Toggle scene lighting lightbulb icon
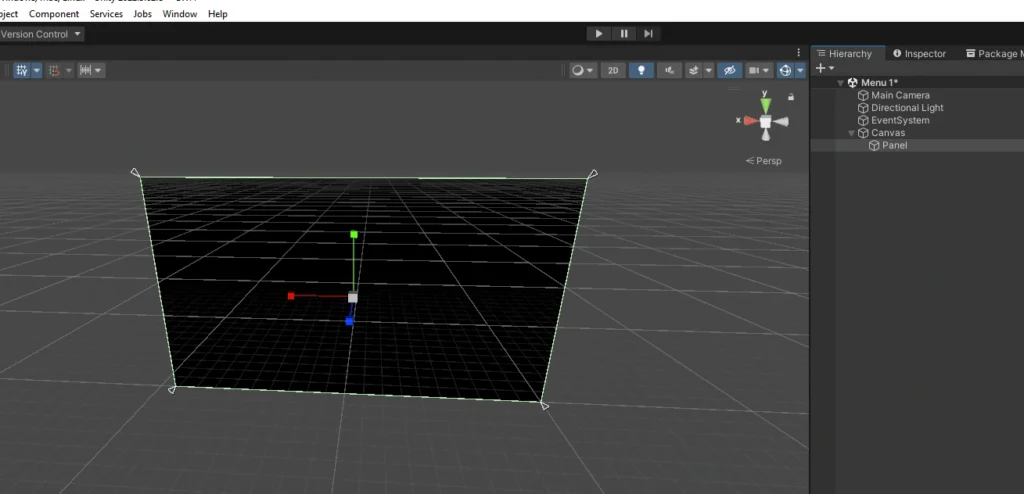The image size is (1024, 494). (641, 70)
